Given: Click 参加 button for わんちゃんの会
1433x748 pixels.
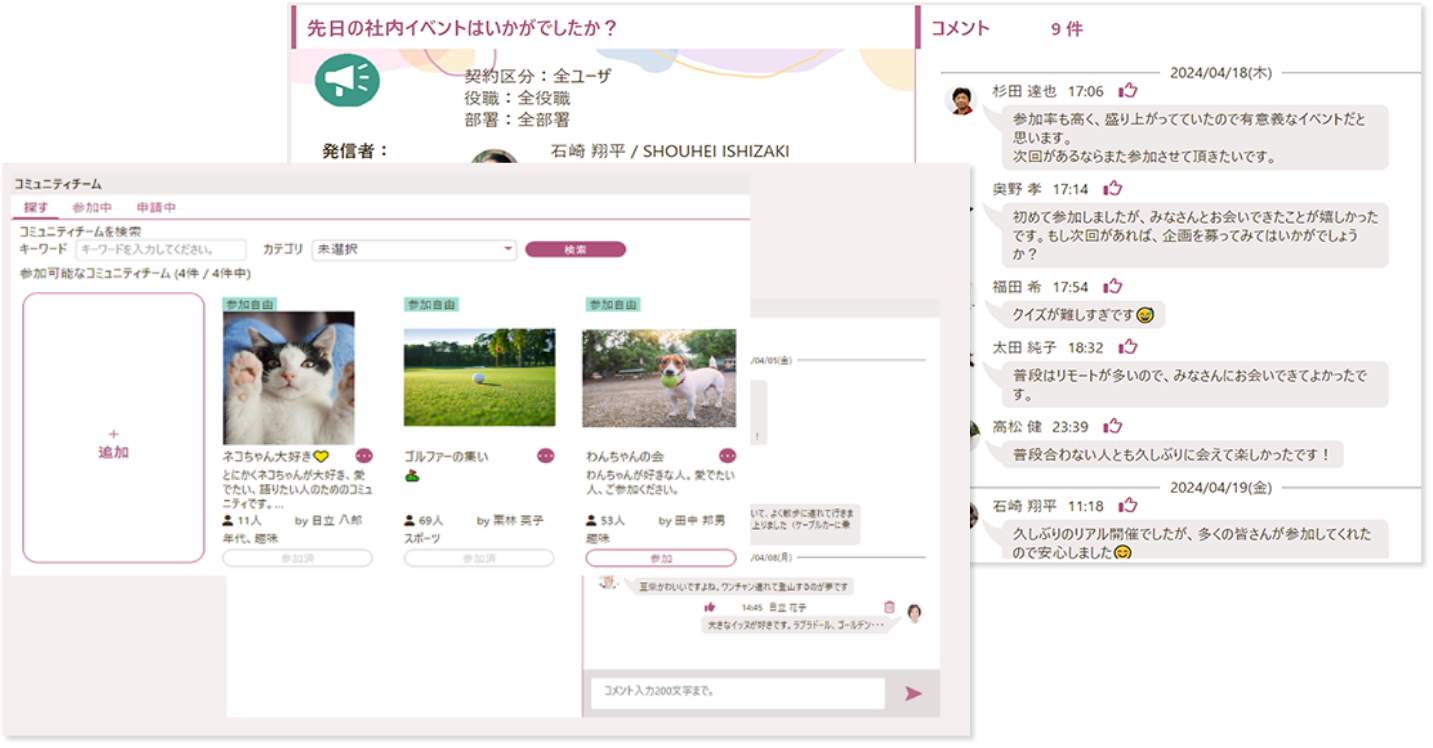Looking at the screenshot, I should point(660,558).
